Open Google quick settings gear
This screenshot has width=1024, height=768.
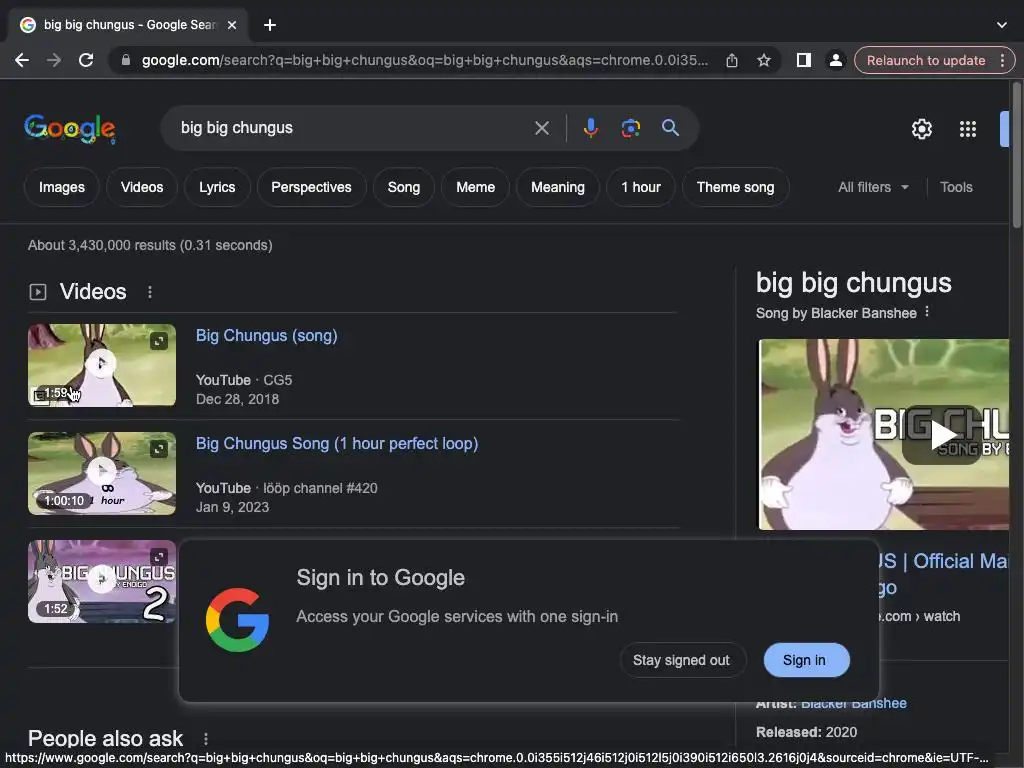pos(921,129)
